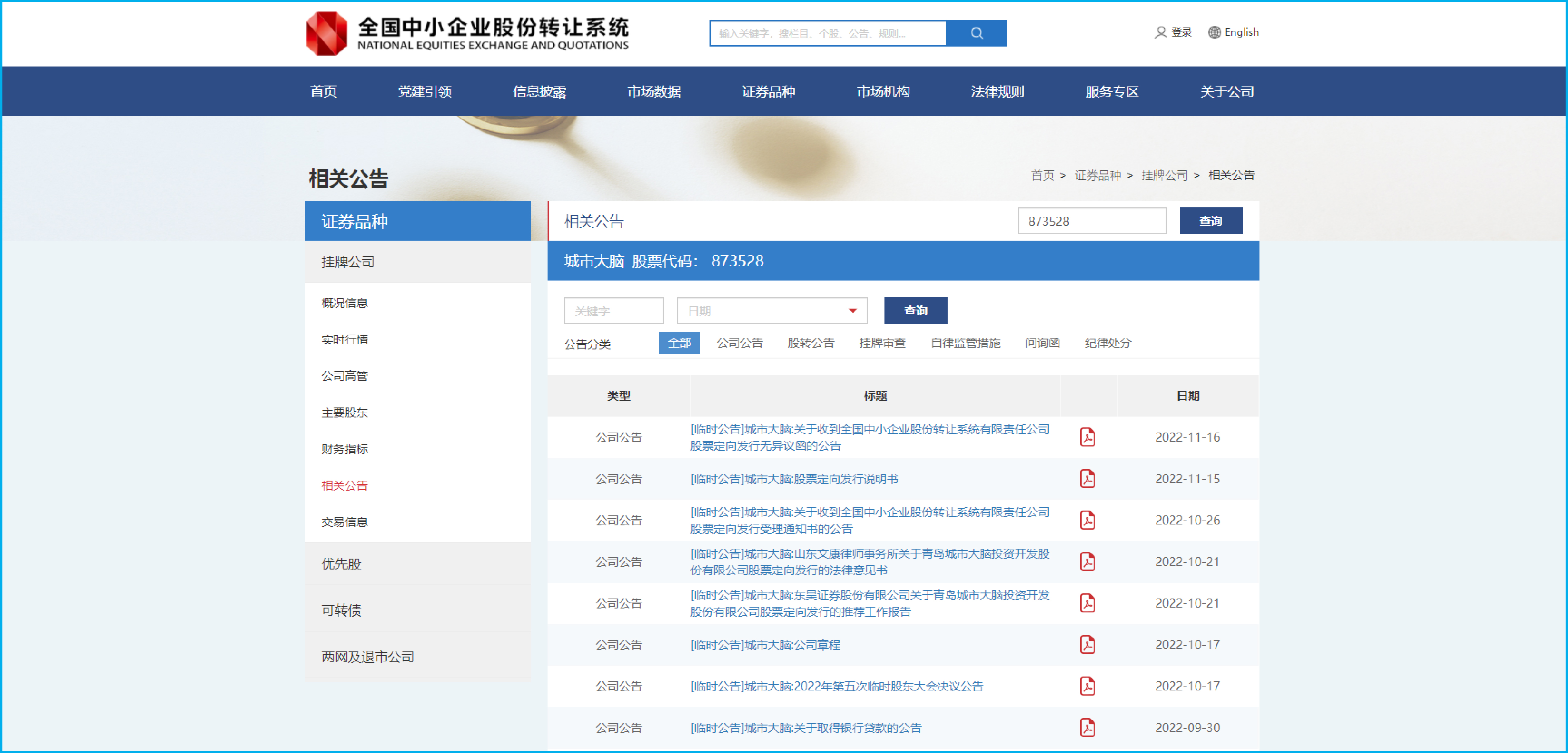Select the 问询函 category filter
Viewport: 1568px width, 753px height.
1042,343
